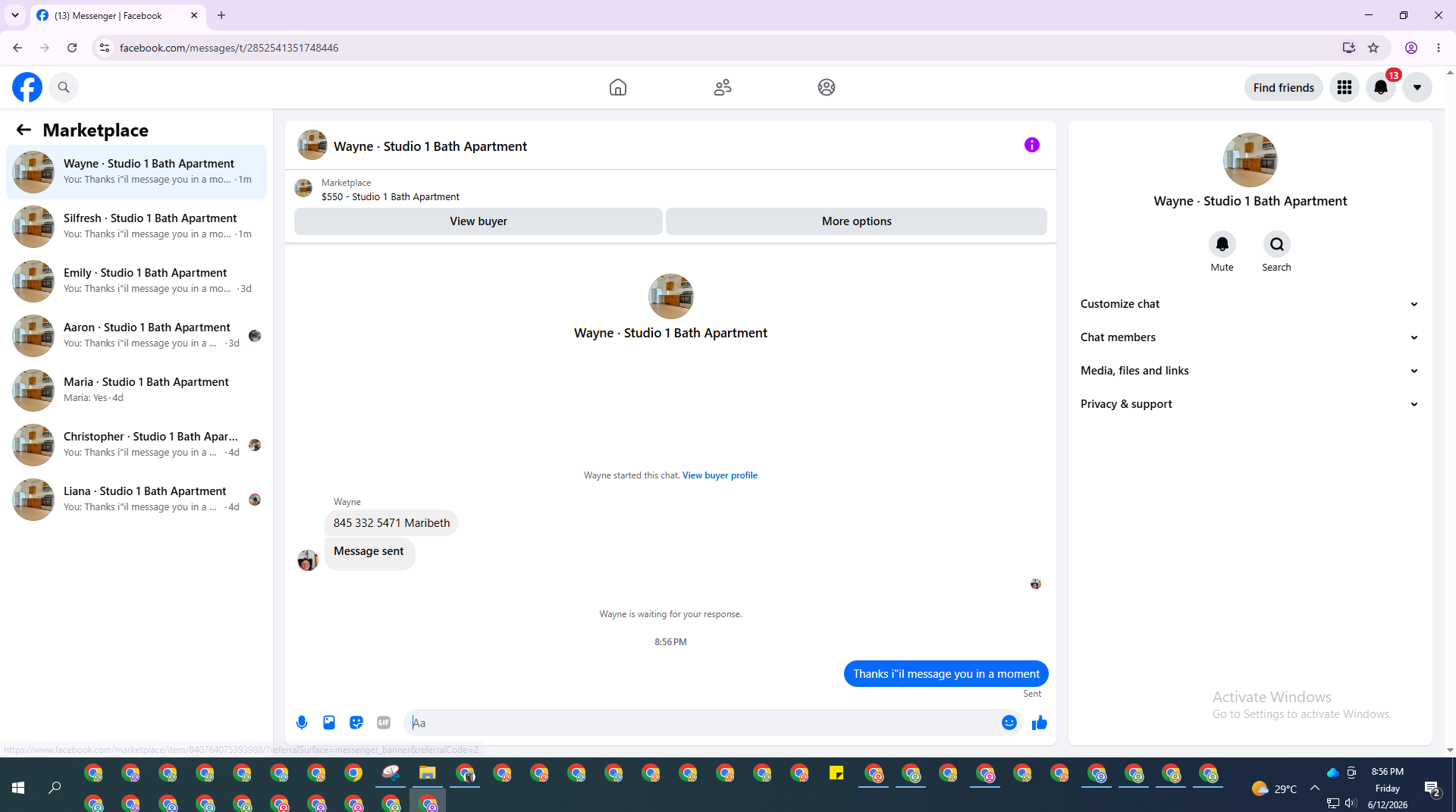1456x812 pixels.
Task: Open the tab search dropdown arrow
Action: tap(15, 15)
